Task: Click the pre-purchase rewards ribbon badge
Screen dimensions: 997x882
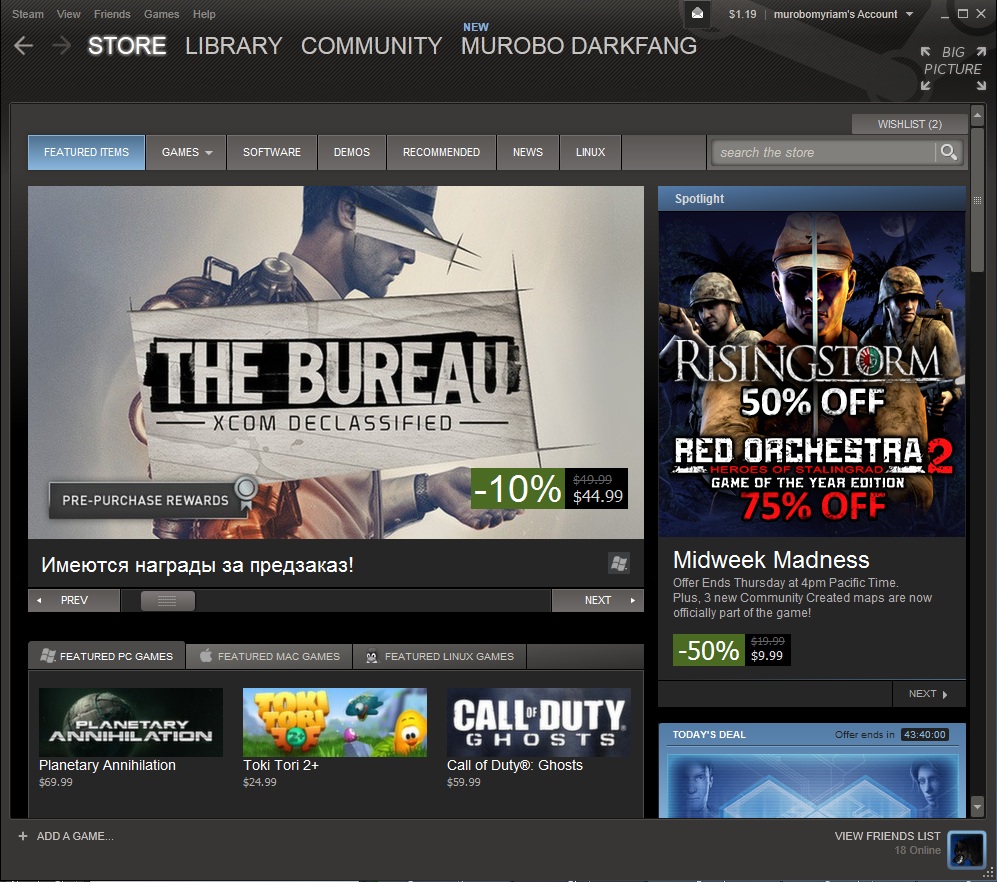Action: click(245, 491)
